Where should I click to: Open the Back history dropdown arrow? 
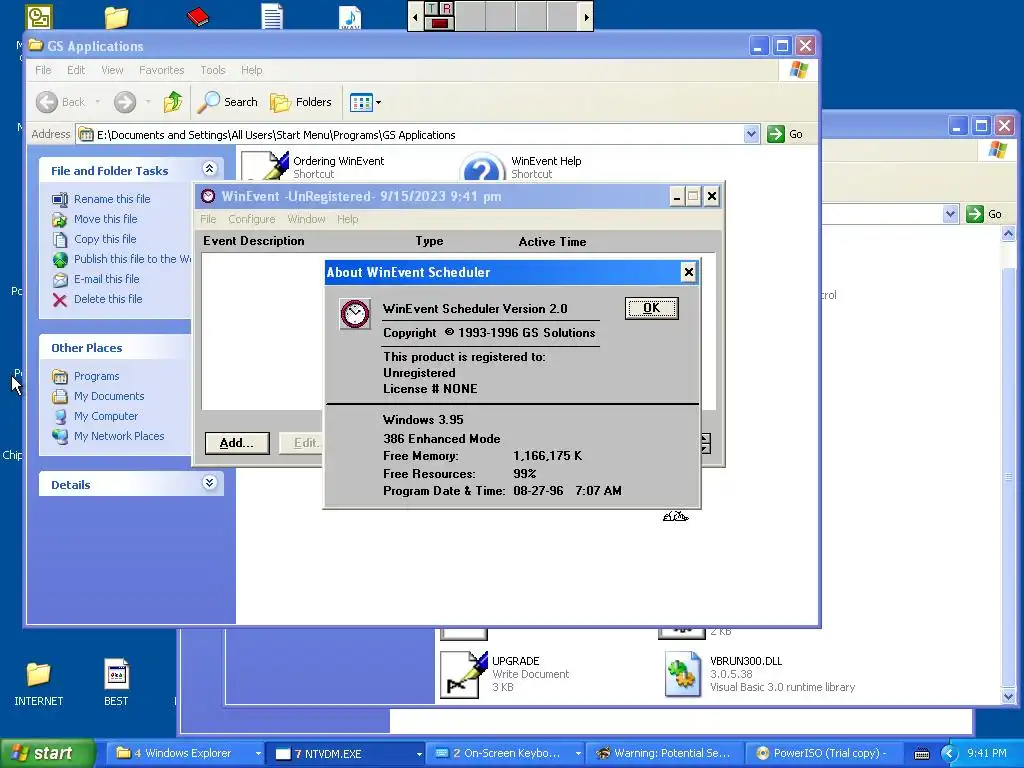98,102
